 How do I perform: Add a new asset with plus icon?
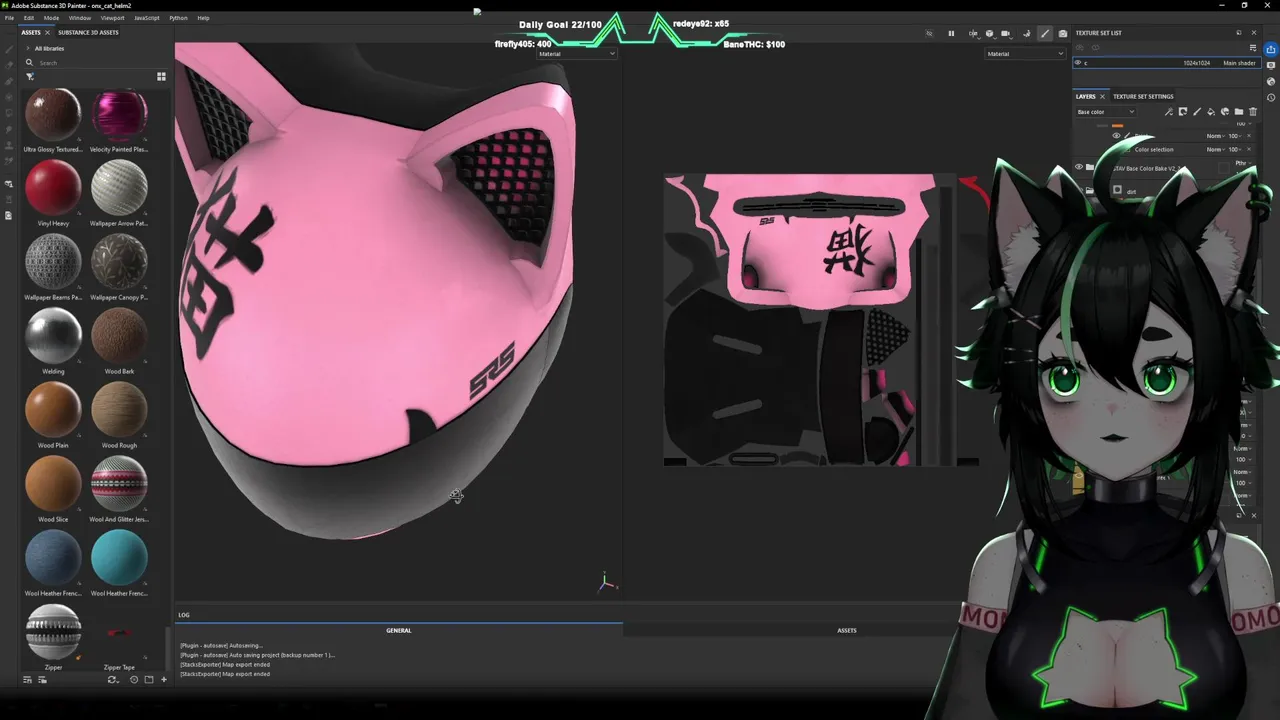tap(164, 680)
